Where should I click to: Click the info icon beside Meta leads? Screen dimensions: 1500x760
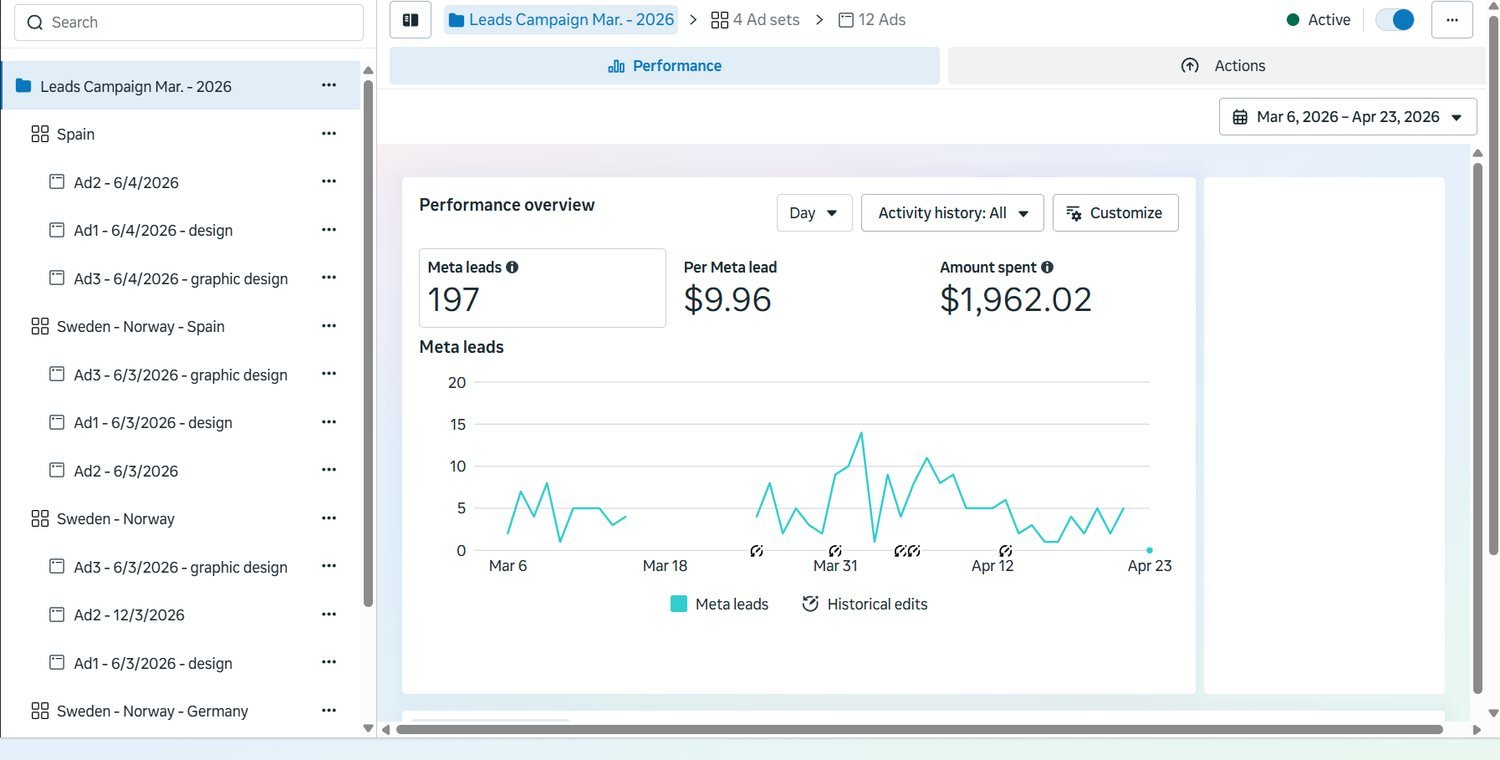pos(512,267)
